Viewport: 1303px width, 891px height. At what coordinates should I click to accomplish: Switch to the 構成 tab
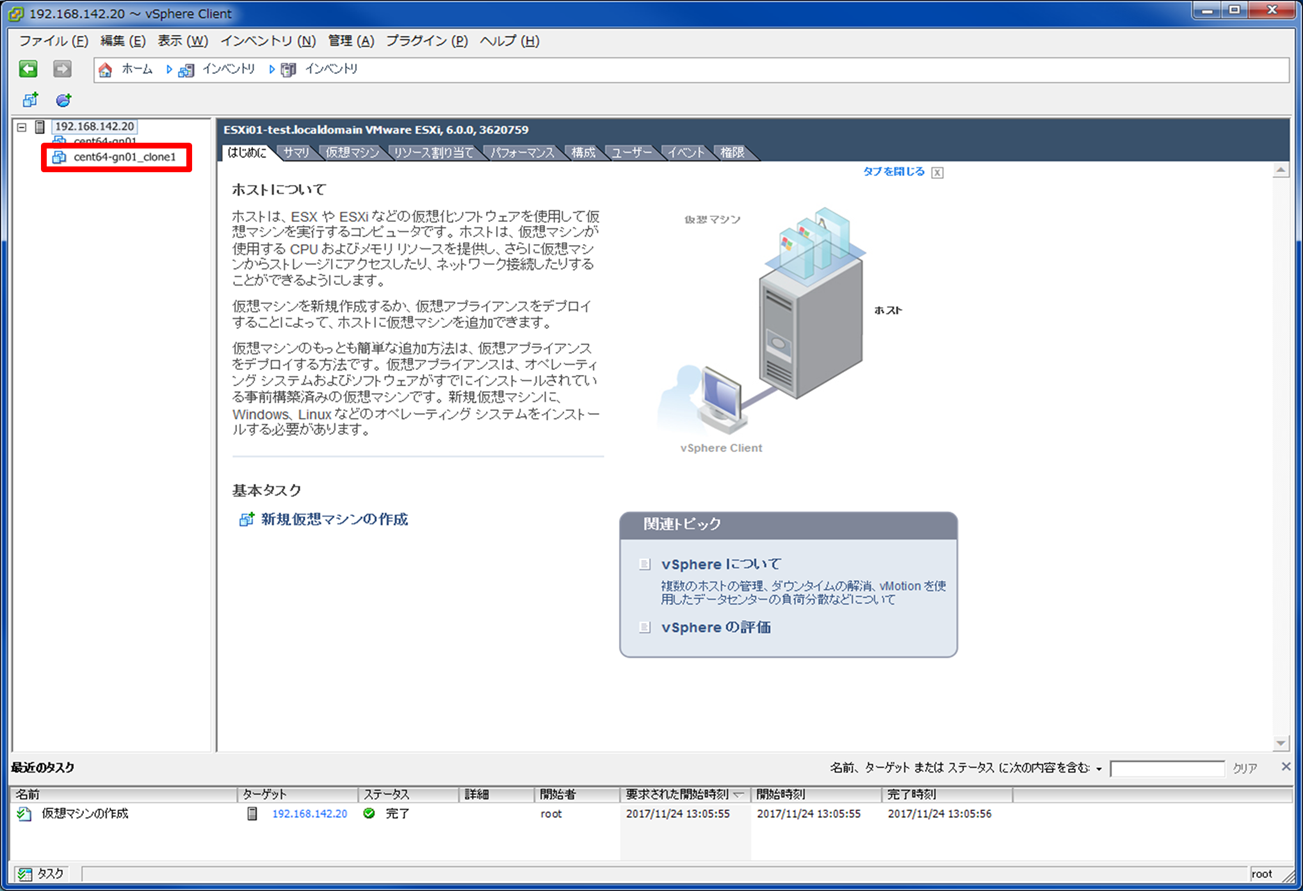pyautogui.click(x=583, y=153)
